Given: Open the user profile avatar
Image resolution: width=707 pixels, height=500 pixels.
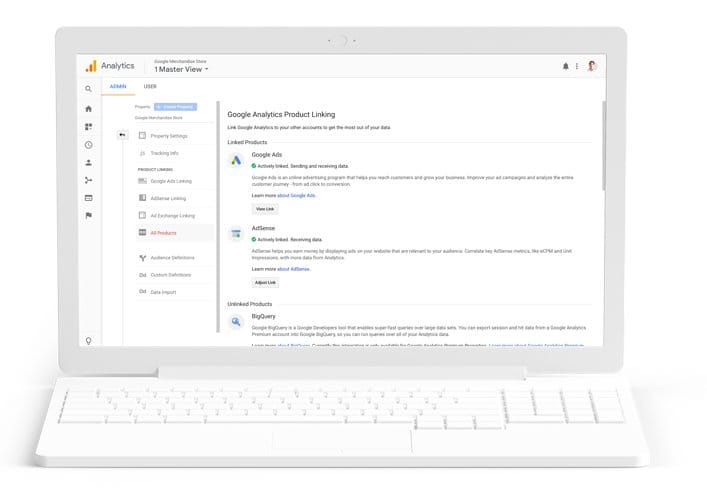Looking at the screenshot, I should click(591, 66).
